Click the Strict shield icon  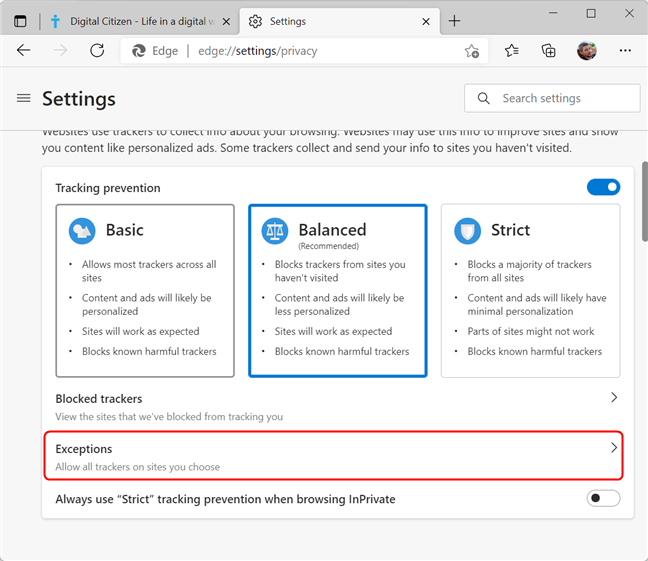pos(467,231)
